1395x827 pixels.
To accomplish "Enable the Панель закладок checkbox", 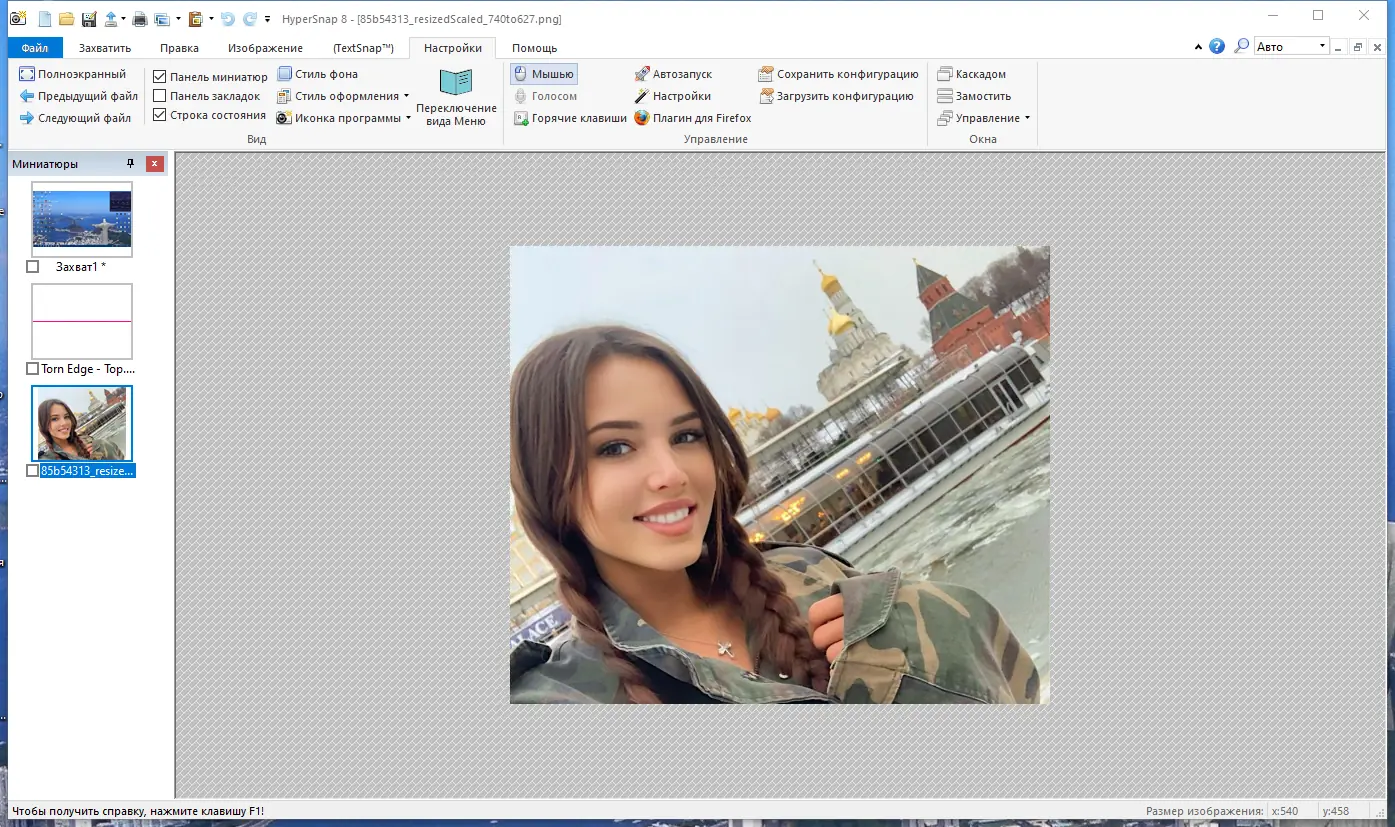I will (159, 95).
